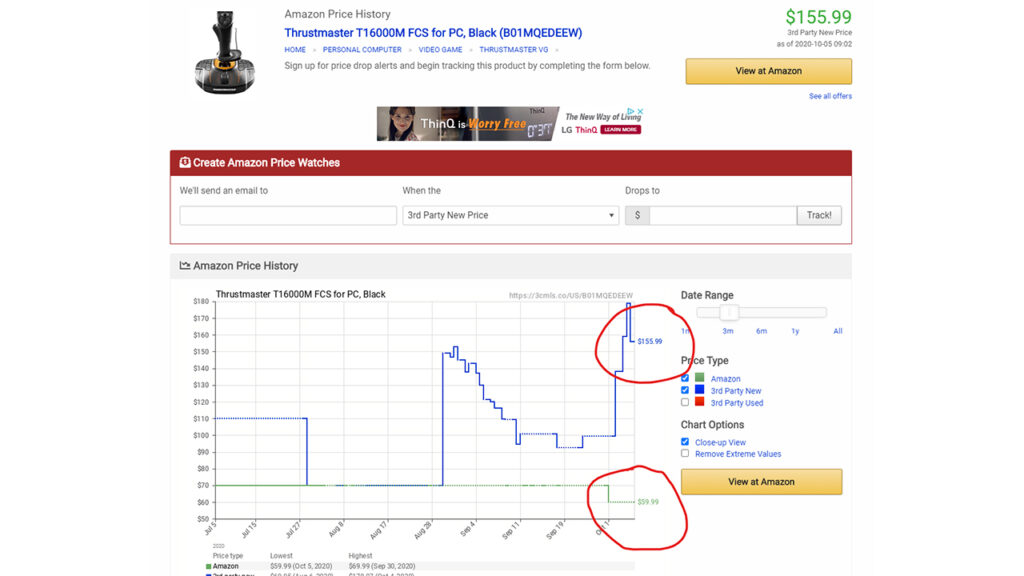
Task: Open the 3rd Party New Price dropdown
Action: pos(510,215)
